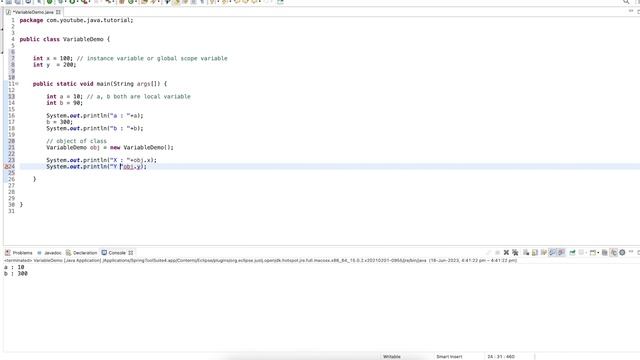
Task: Click the 'public static void main' line
Action: tap(100, 84)
